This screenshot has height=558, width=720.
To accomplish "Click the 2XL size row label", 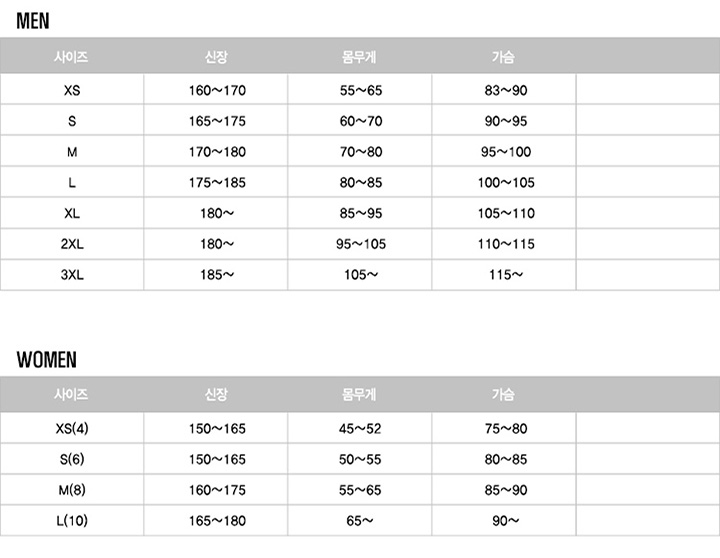I will tap(72, 243).
